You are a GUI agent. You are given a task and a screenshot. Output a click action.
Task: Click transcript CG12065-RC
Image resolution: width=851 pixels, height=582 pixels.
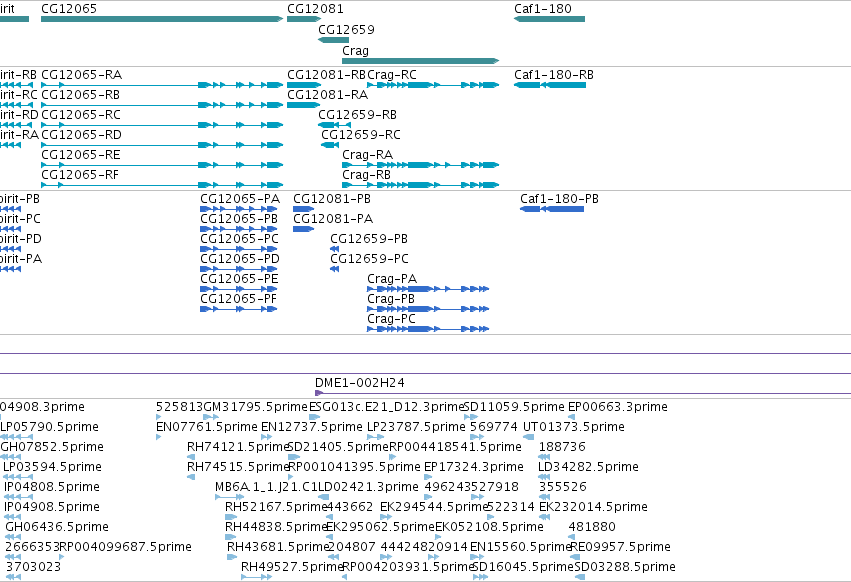81,115
